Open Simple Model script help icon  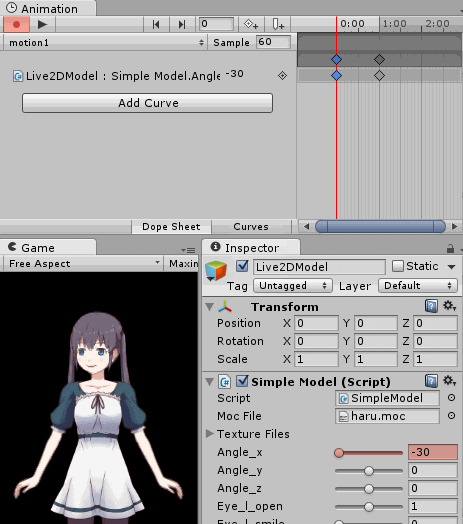[x=432, y=381]
